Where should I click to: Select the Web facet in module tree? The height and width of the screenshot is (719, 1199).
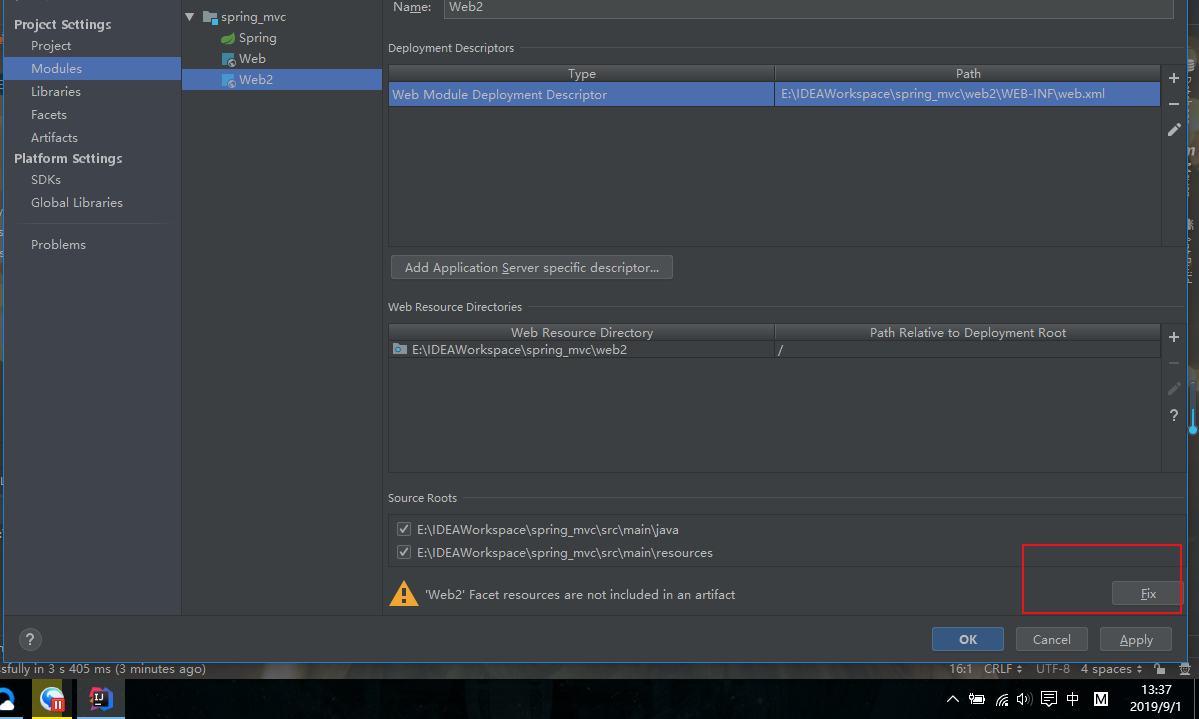(x=252, y=59)
